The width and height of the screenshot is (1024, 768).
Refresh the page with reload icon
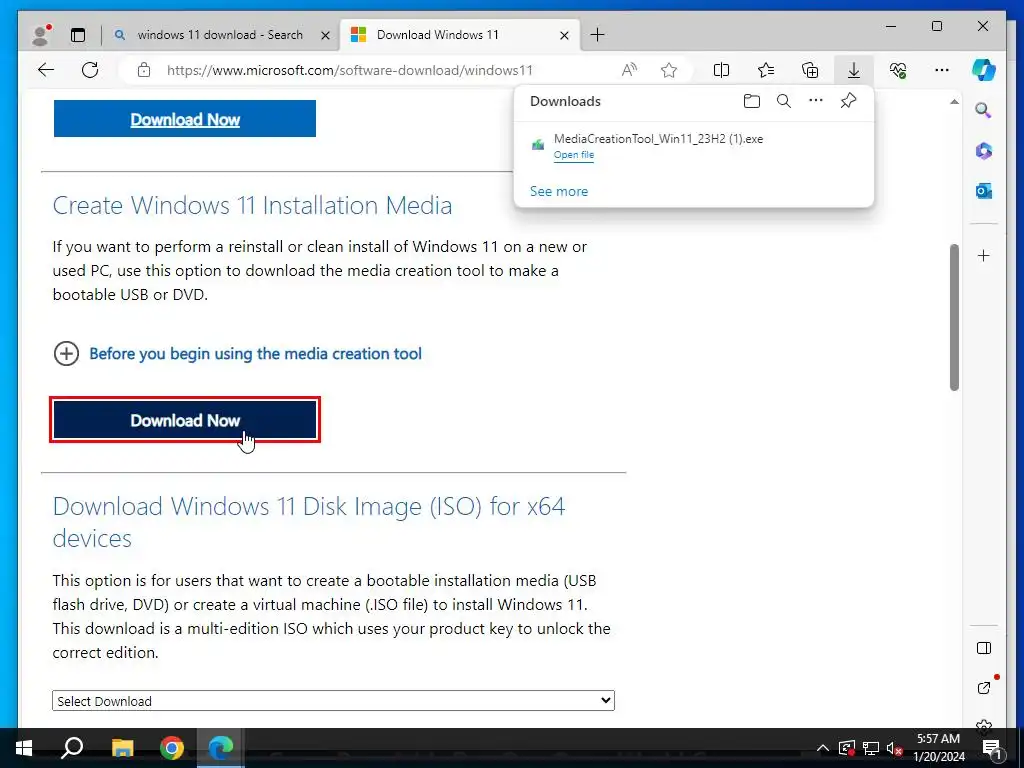pyautogui.click(x=90, y=70)
